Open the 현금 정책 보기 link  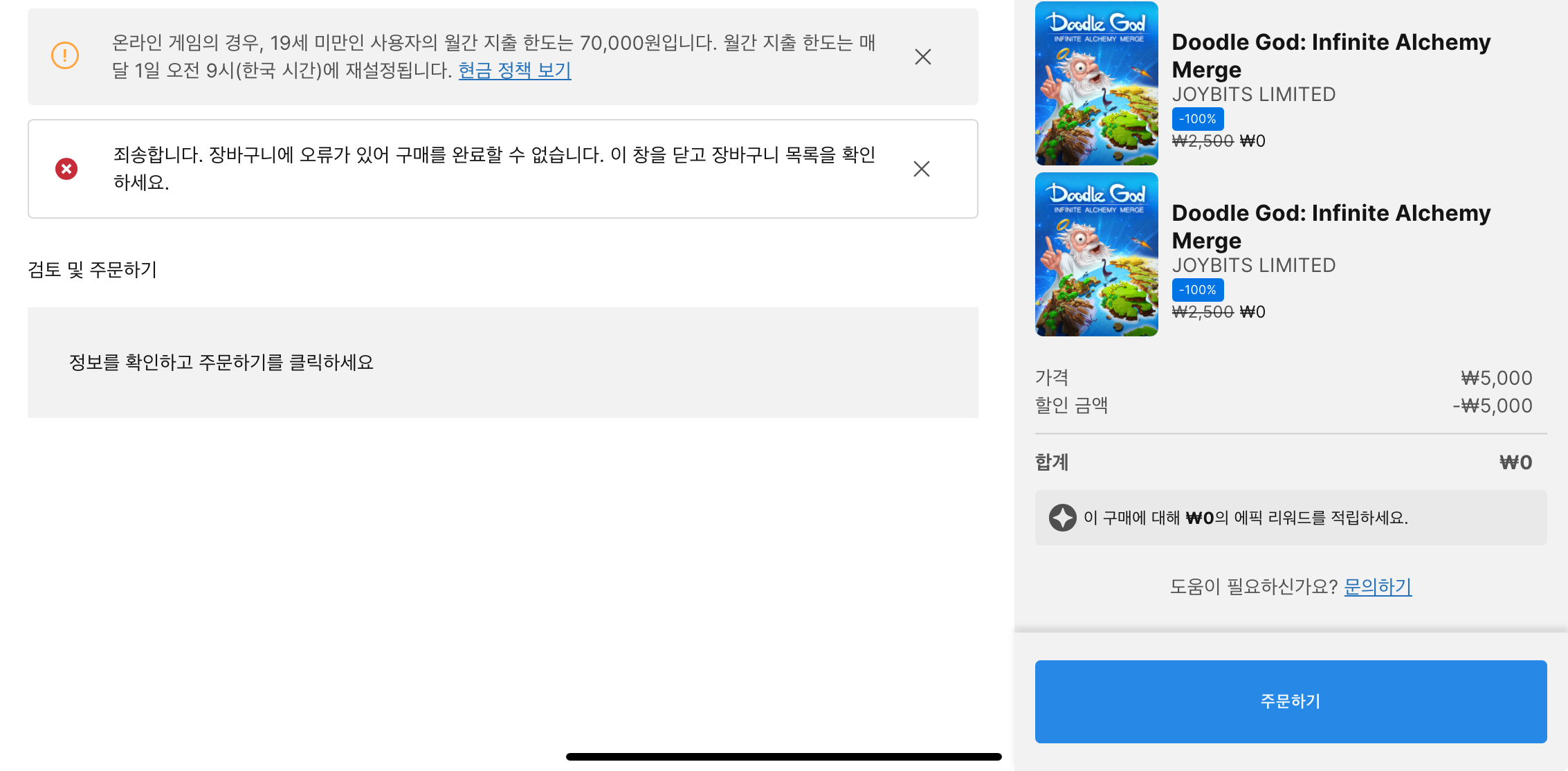coord(515,71)
